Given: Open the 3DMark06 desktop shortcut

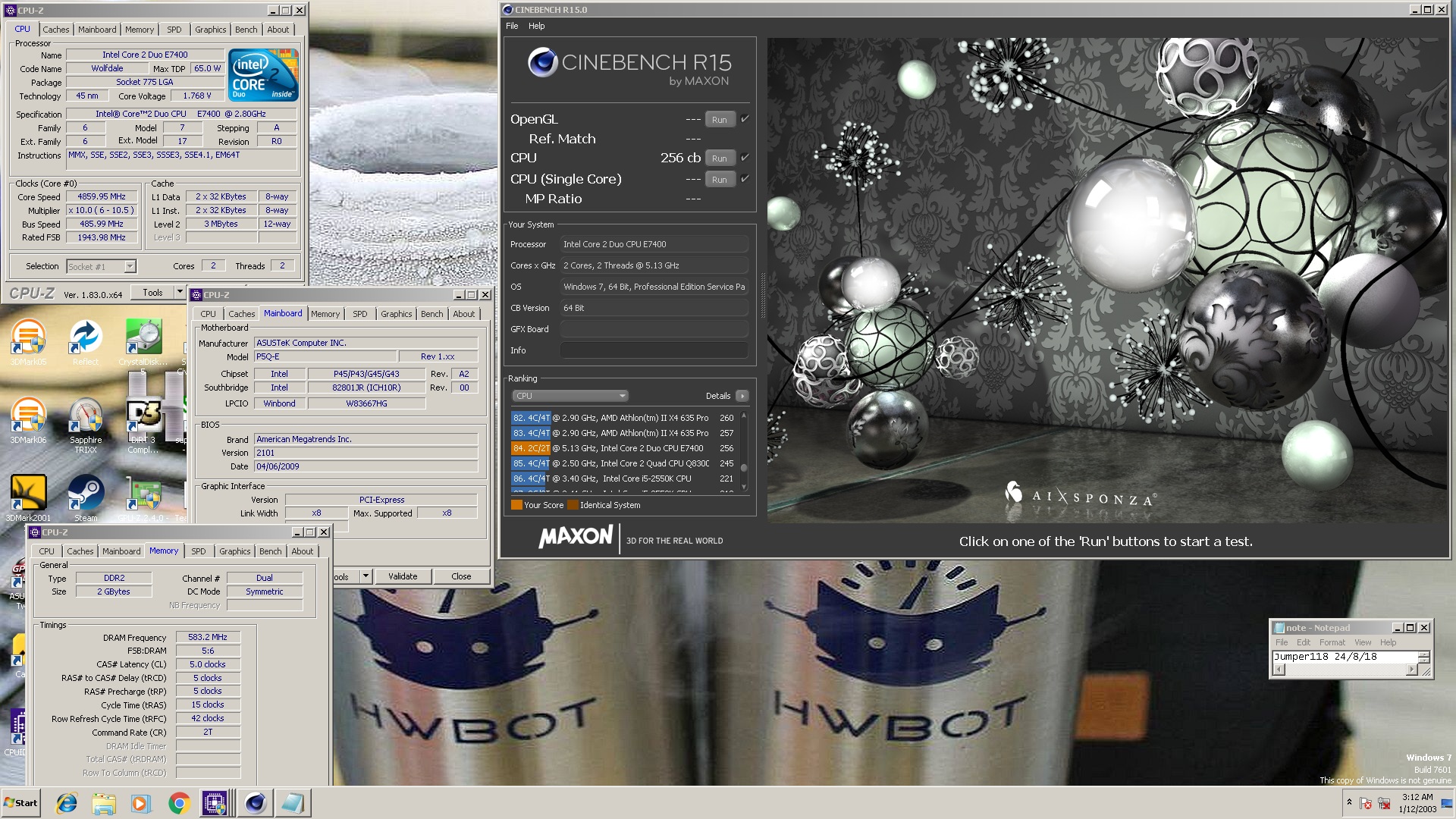Looking at the screenshot, I should pyautogui.click(x=28, y=419).
